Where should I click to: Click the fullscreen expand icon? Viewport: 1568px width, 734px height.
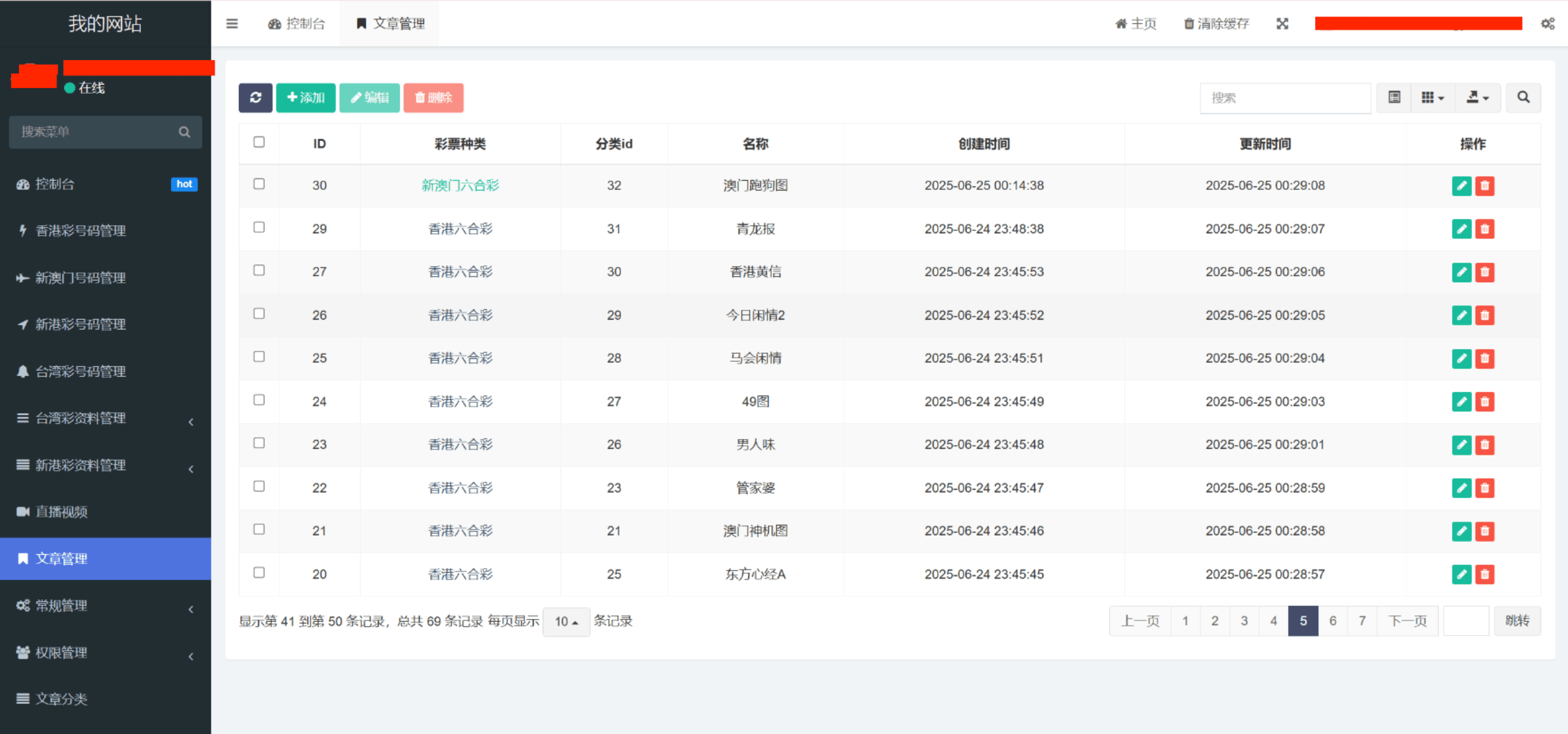coord(1282,24)
